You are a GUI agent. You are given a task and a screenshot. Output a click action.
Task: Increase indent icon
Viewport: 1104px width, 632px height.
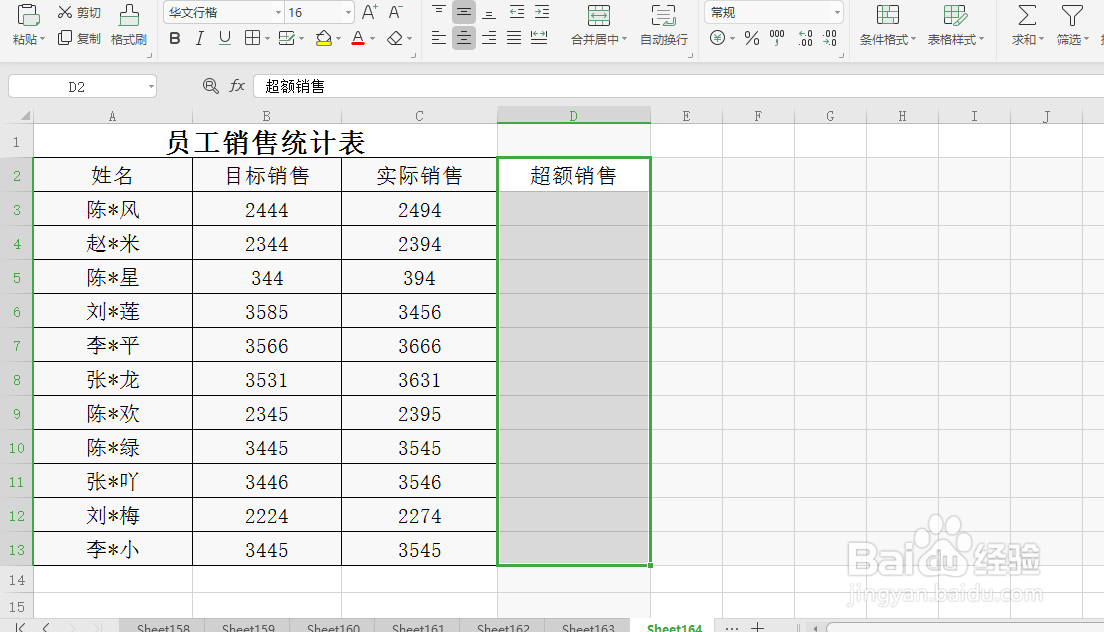click(542, 12)
